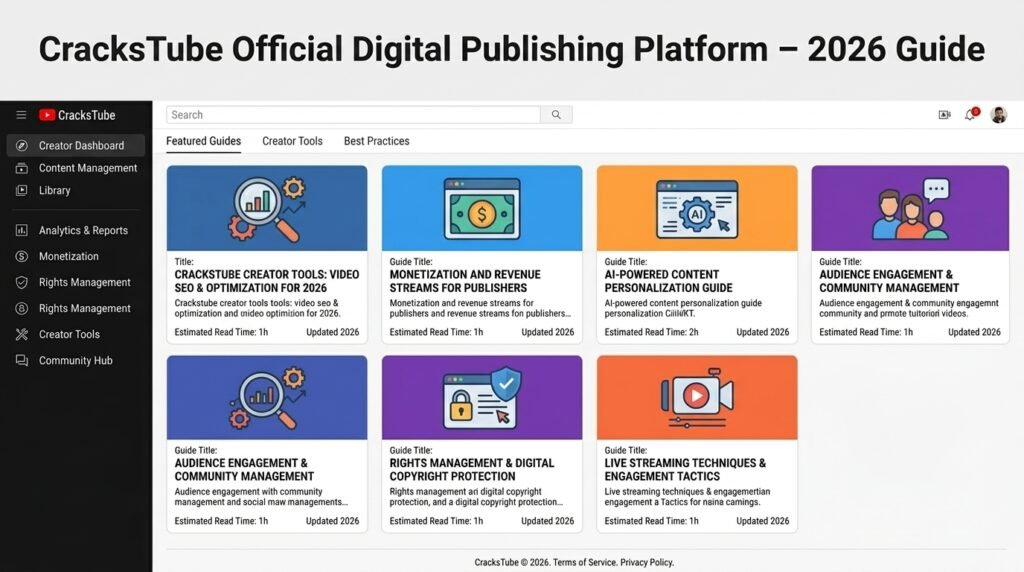The width and height of the screenshot is (1024, 572).
Task: Click the title MONETIZATION AND REVENUE STREAMS FOR PUBLISHERS
Action: (x=465, y=281)
